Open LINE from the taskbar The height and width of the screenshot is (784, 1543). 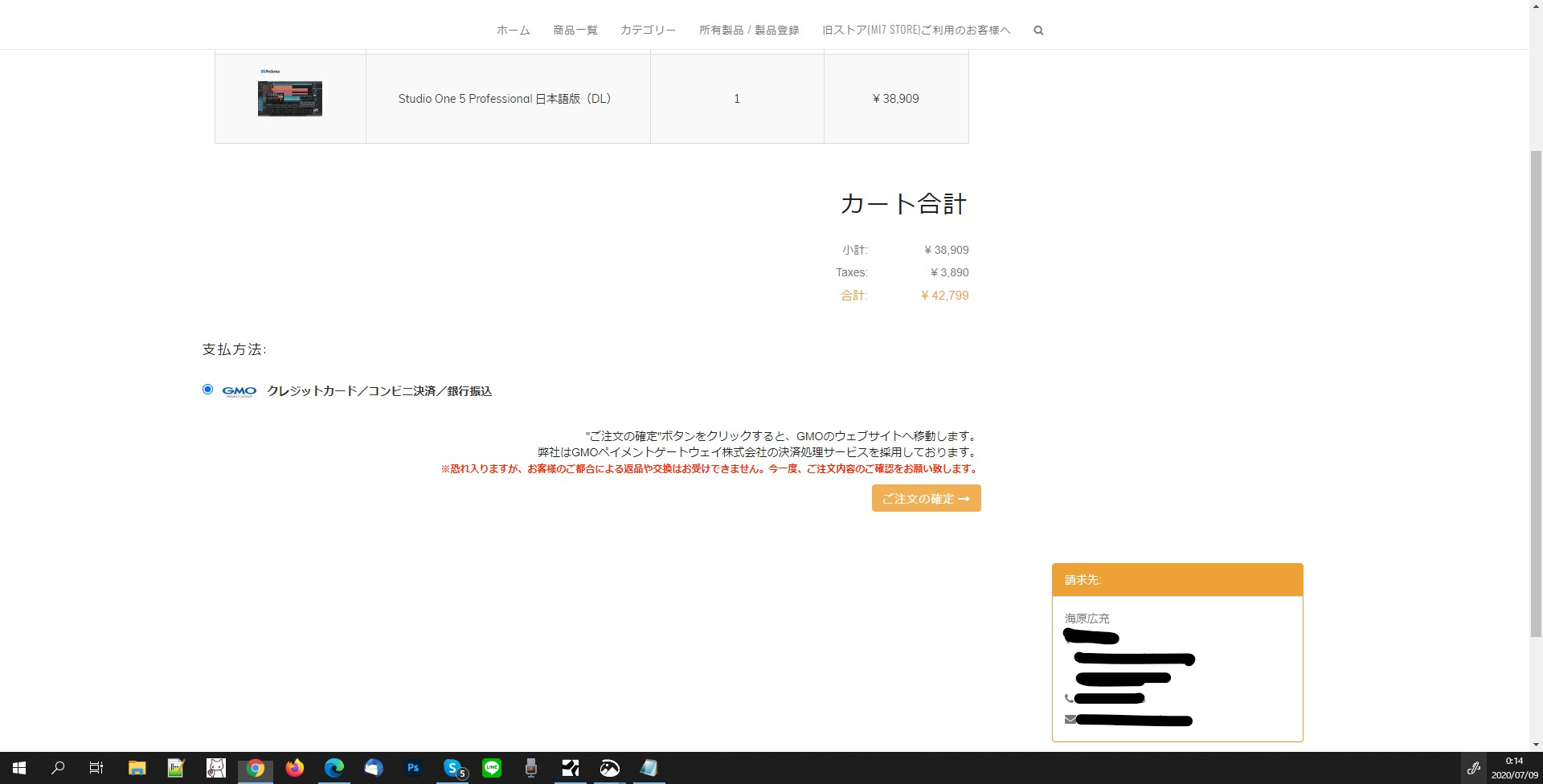492,768
